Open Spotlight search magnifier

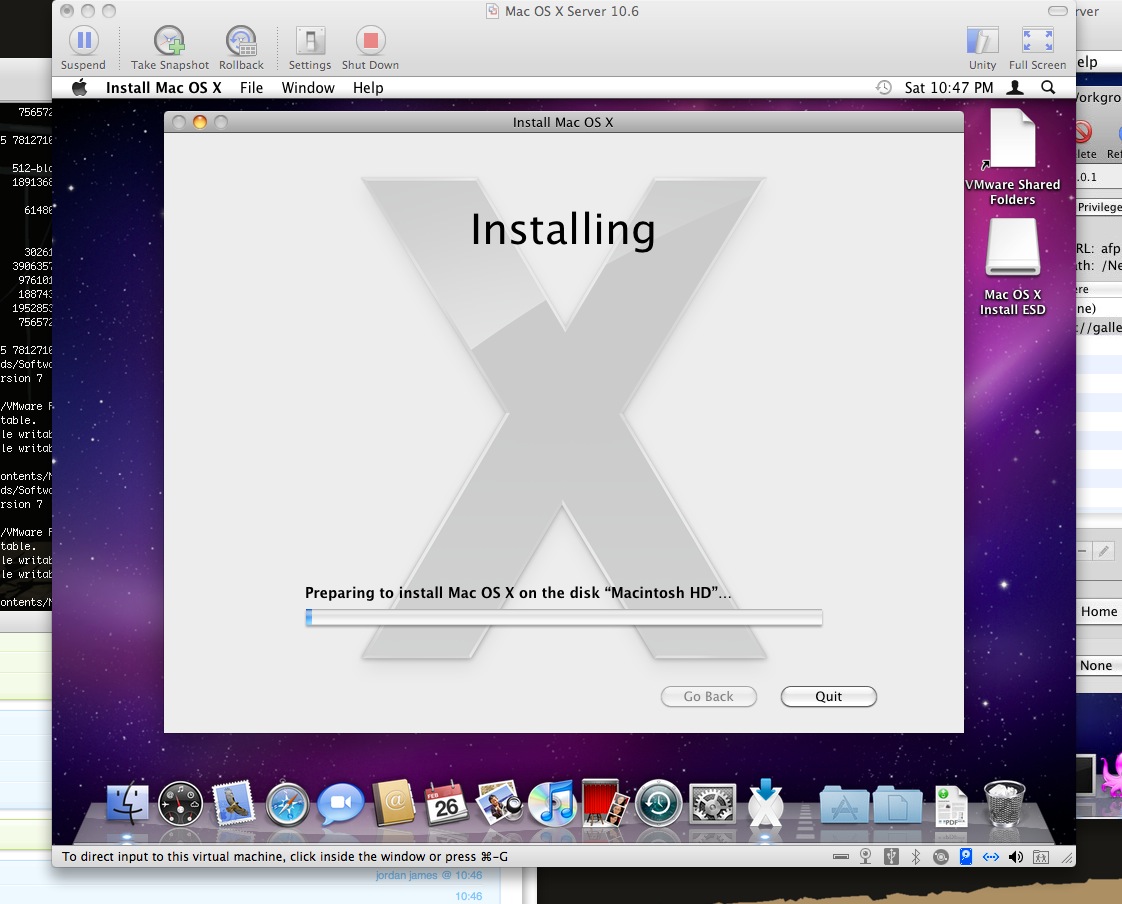point(1048,87)
